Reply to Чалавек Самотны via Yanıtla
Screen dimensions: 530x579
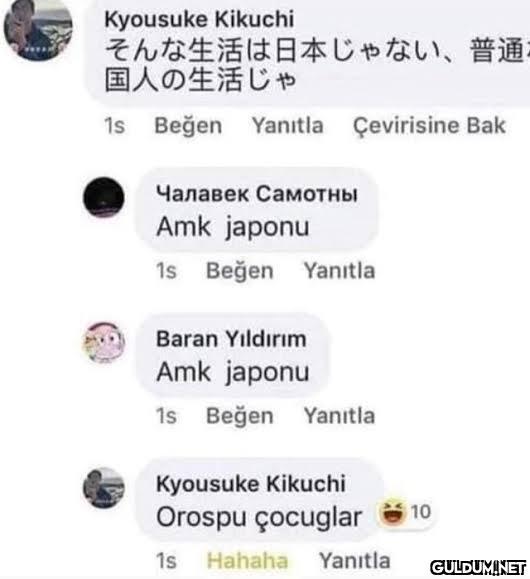(x=339, y=271)
